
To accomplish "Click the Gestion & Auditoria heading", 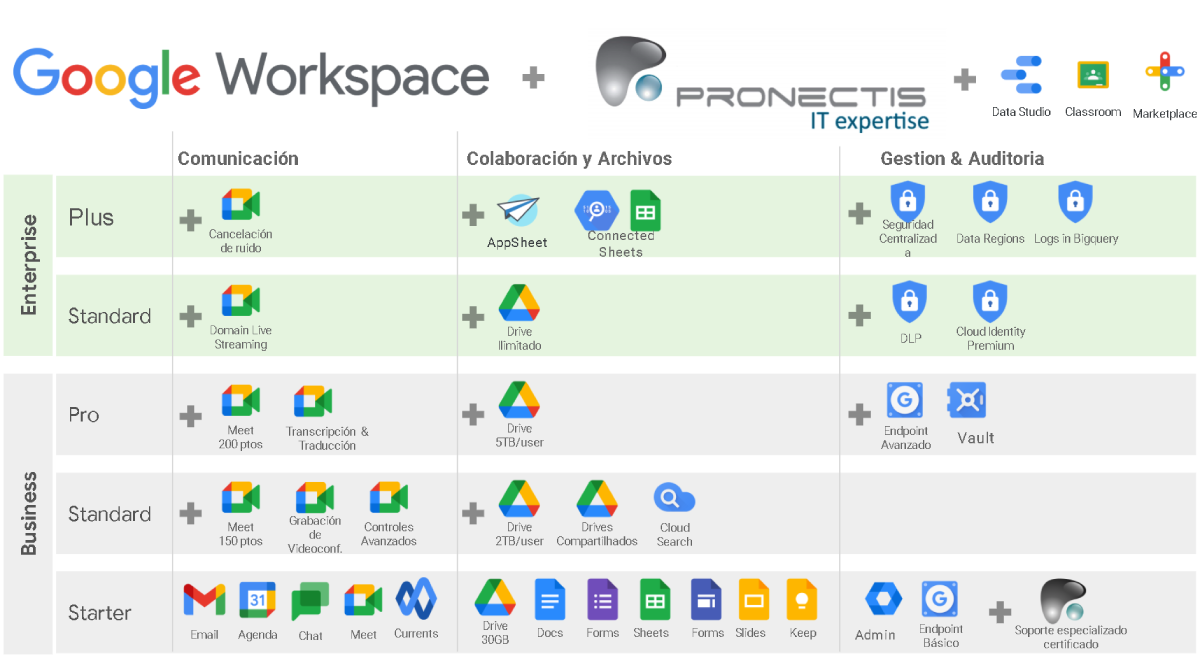I will click(x=962, y=159).
